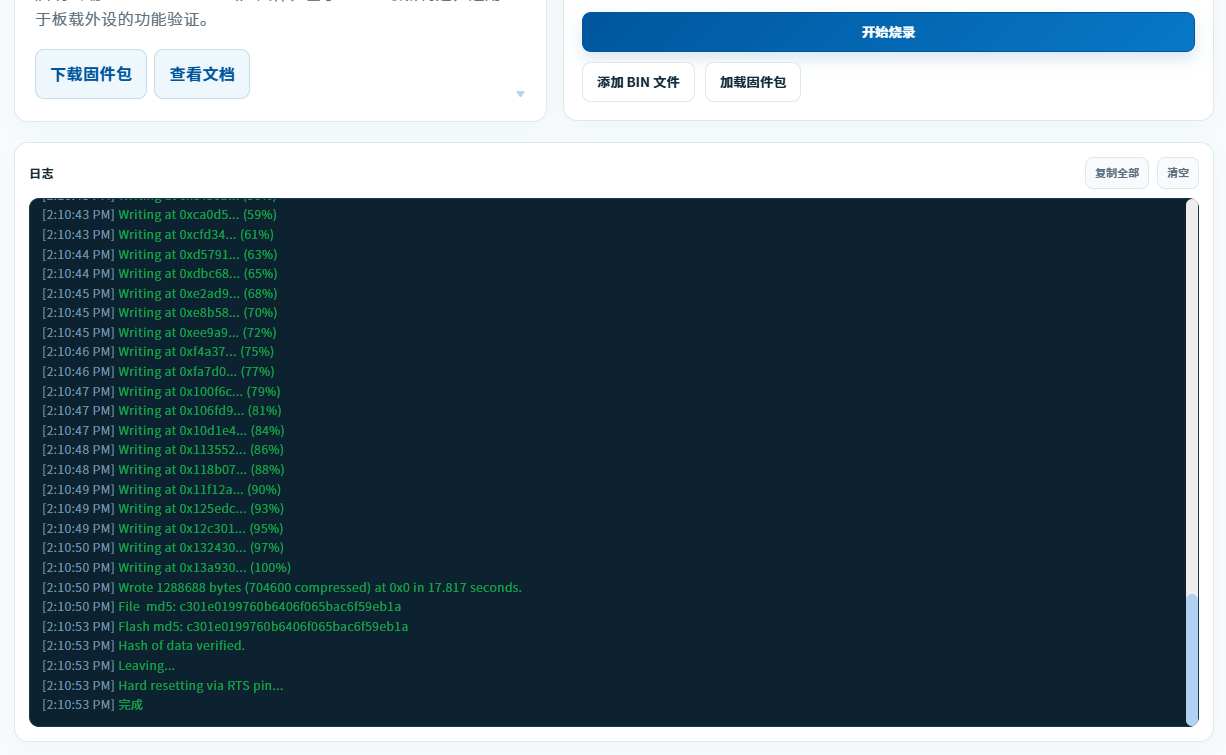Click the 添加 BIN 文件 button

[638, 82]
